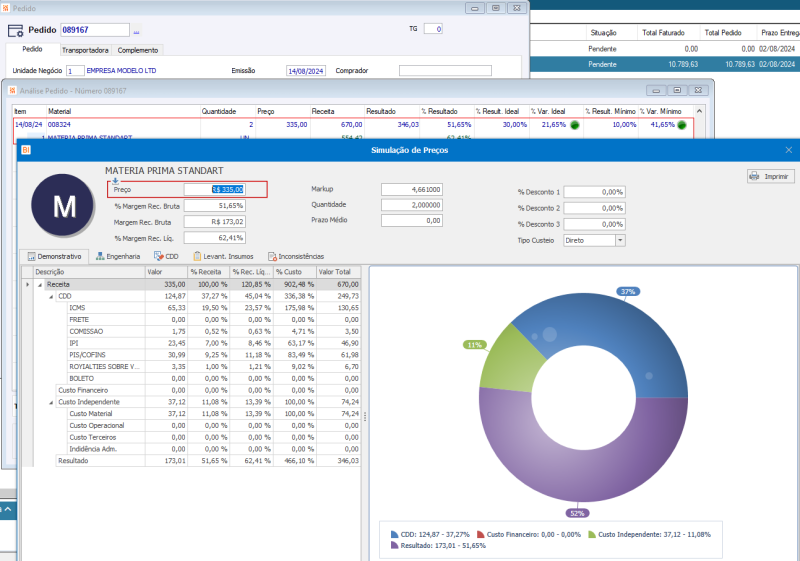Collapse the Custo Independente node
Viewport: 800px width, 561px height.
[x=51, y=402]
